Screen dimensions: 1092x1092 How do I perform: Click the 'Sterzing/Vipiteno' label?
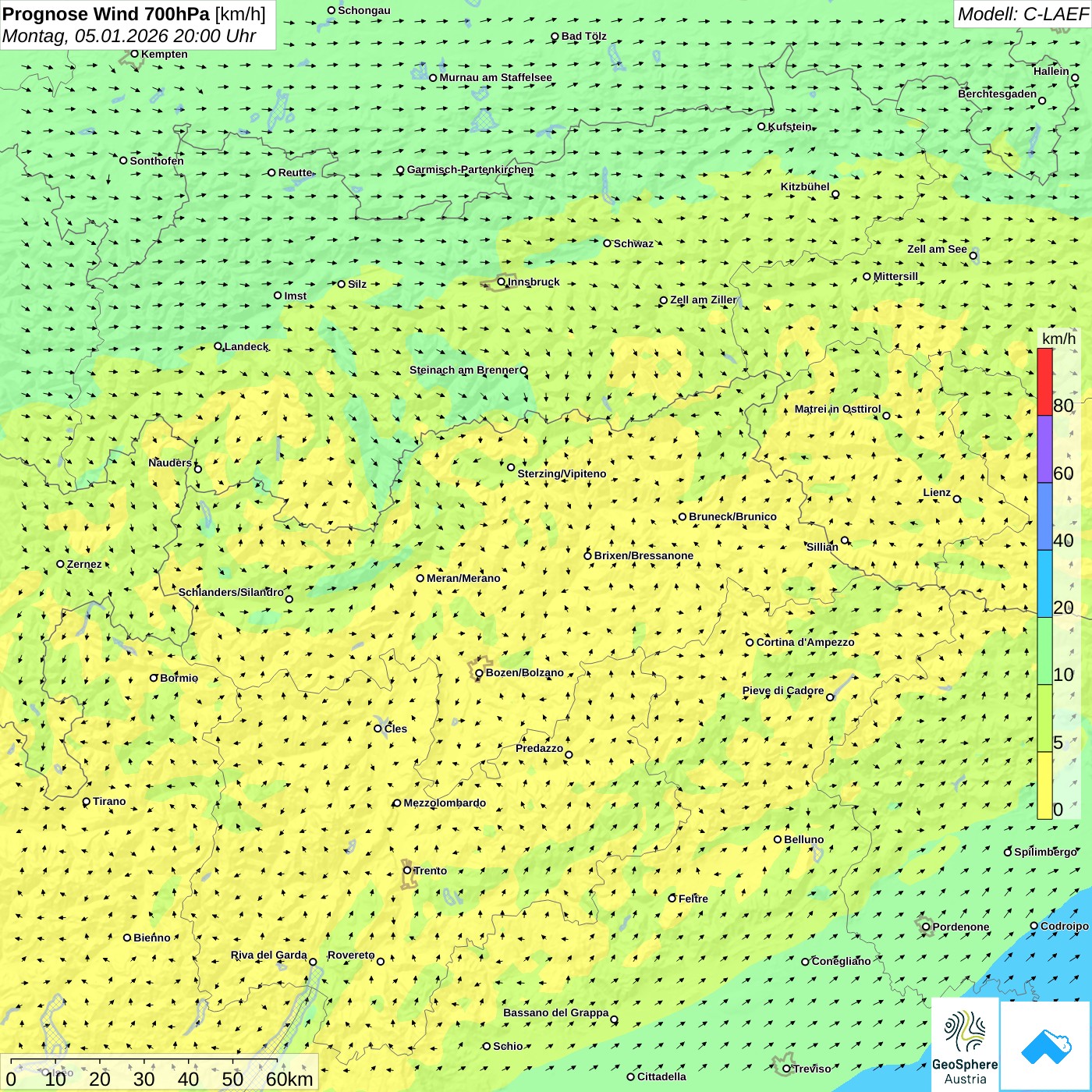click(562, 473)
